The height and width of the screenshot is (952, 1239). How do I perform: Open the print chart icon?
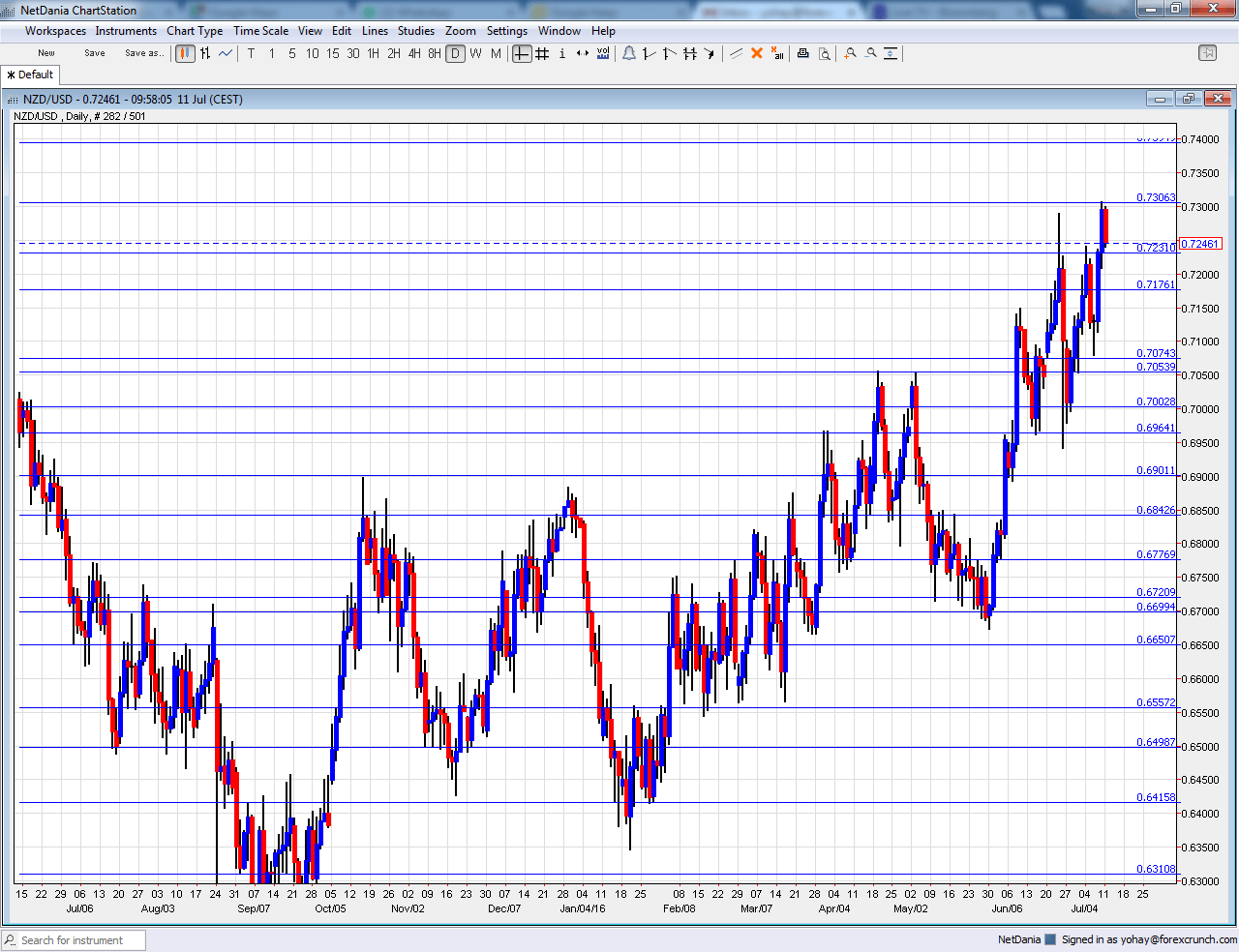click(802, 53)
